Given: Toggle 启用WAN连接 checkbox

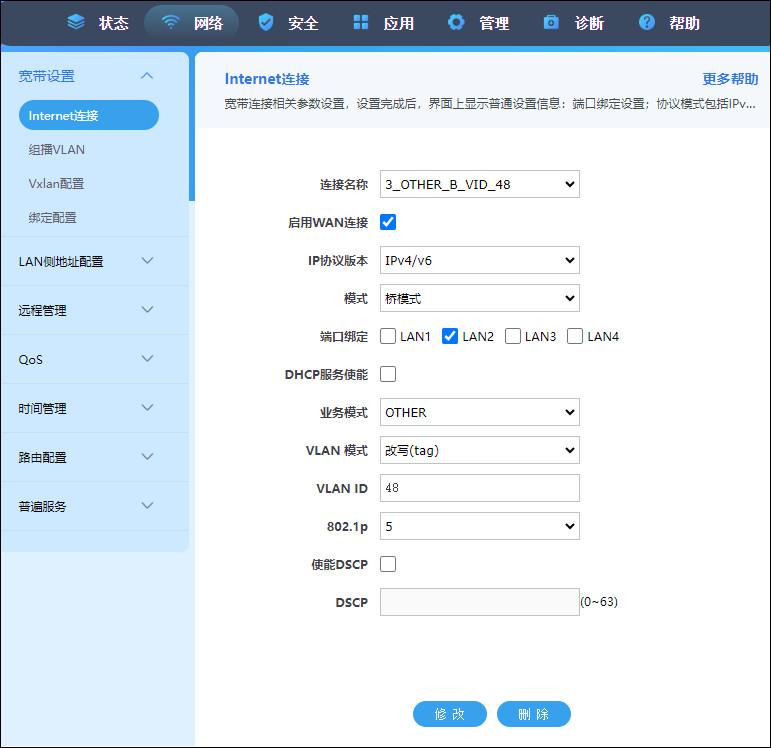Looking at the screenshot, I should [388, 222].
